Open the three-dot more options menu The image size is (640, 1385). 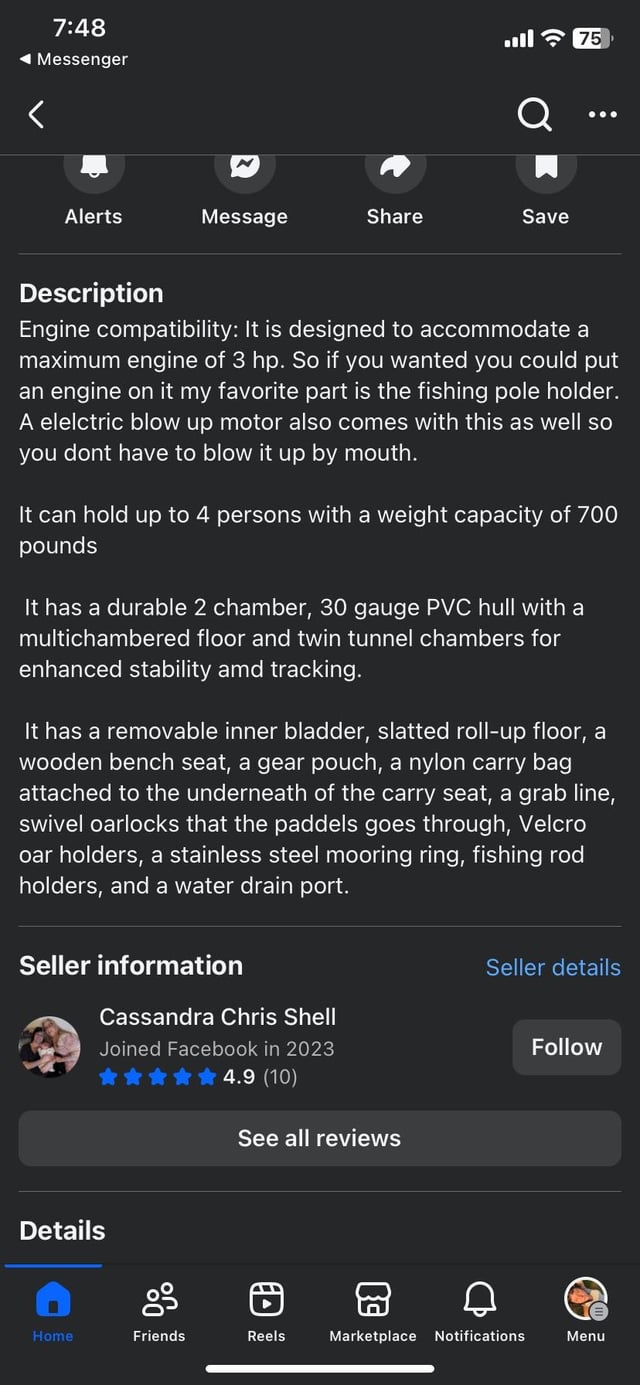point(602,115)
